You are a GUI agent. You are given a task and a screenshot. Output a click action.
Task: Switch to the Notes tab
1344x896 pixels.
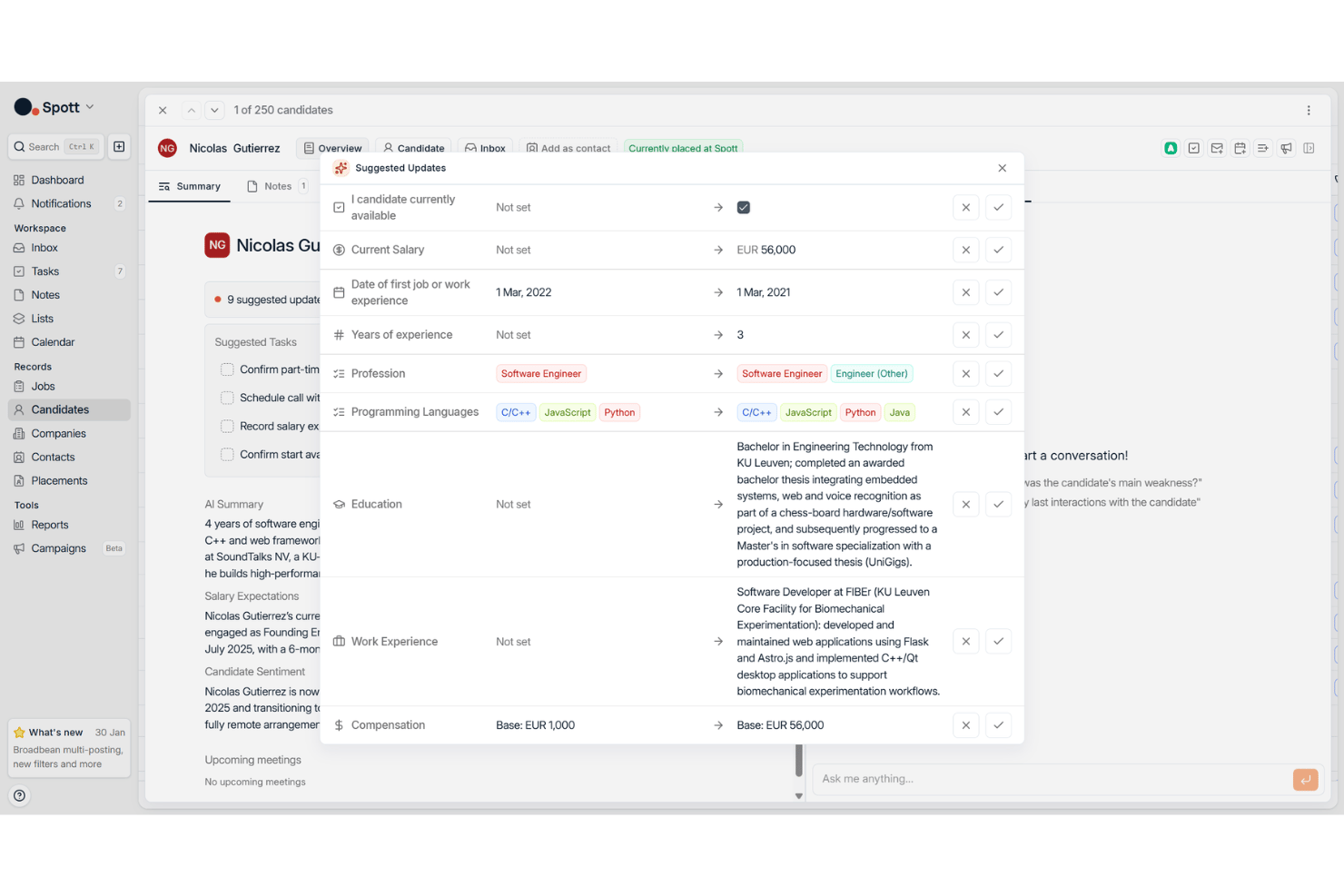(277, 186)
